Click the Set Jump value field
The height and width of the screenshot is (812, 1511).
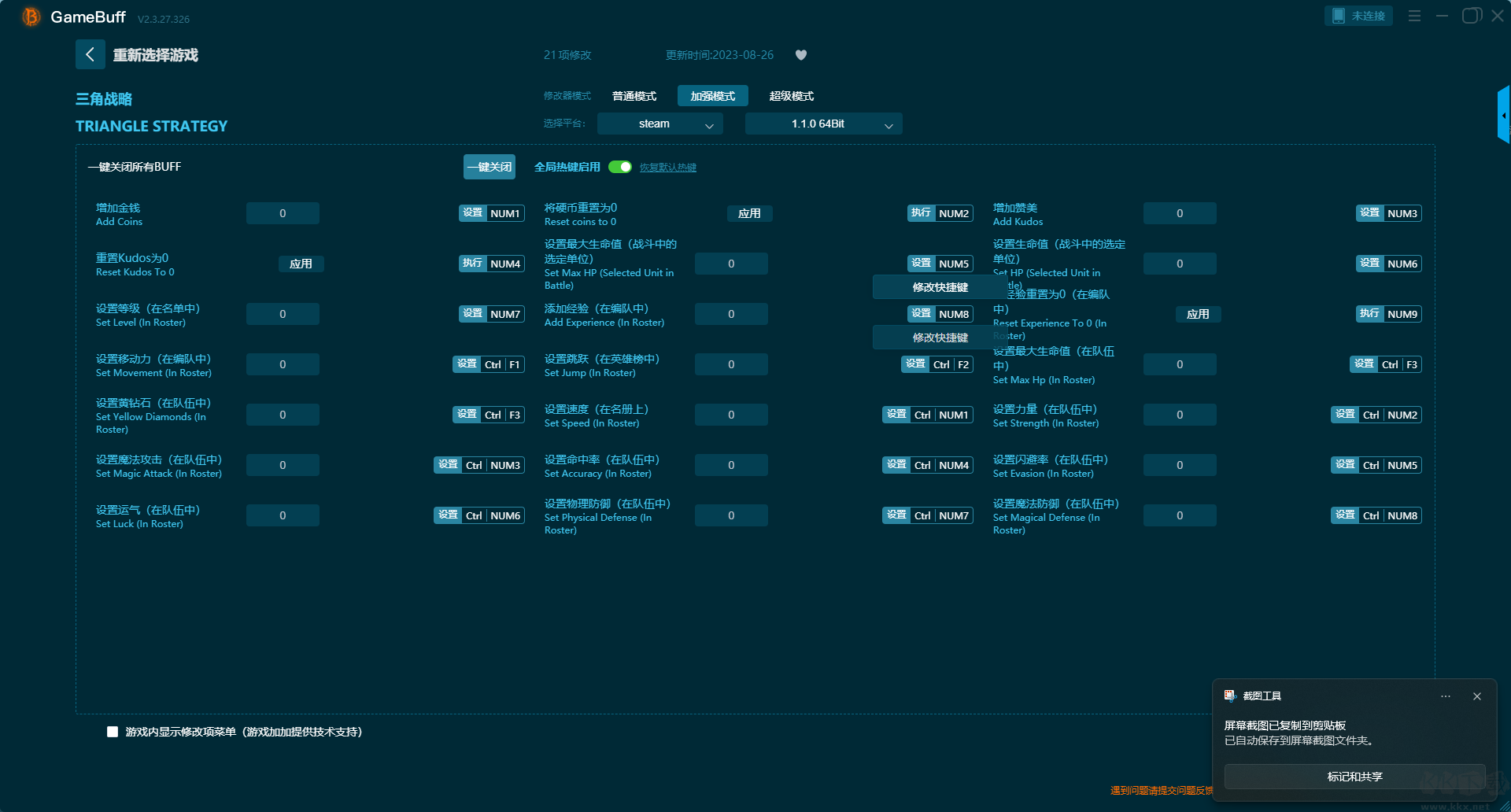coord(731,364)
